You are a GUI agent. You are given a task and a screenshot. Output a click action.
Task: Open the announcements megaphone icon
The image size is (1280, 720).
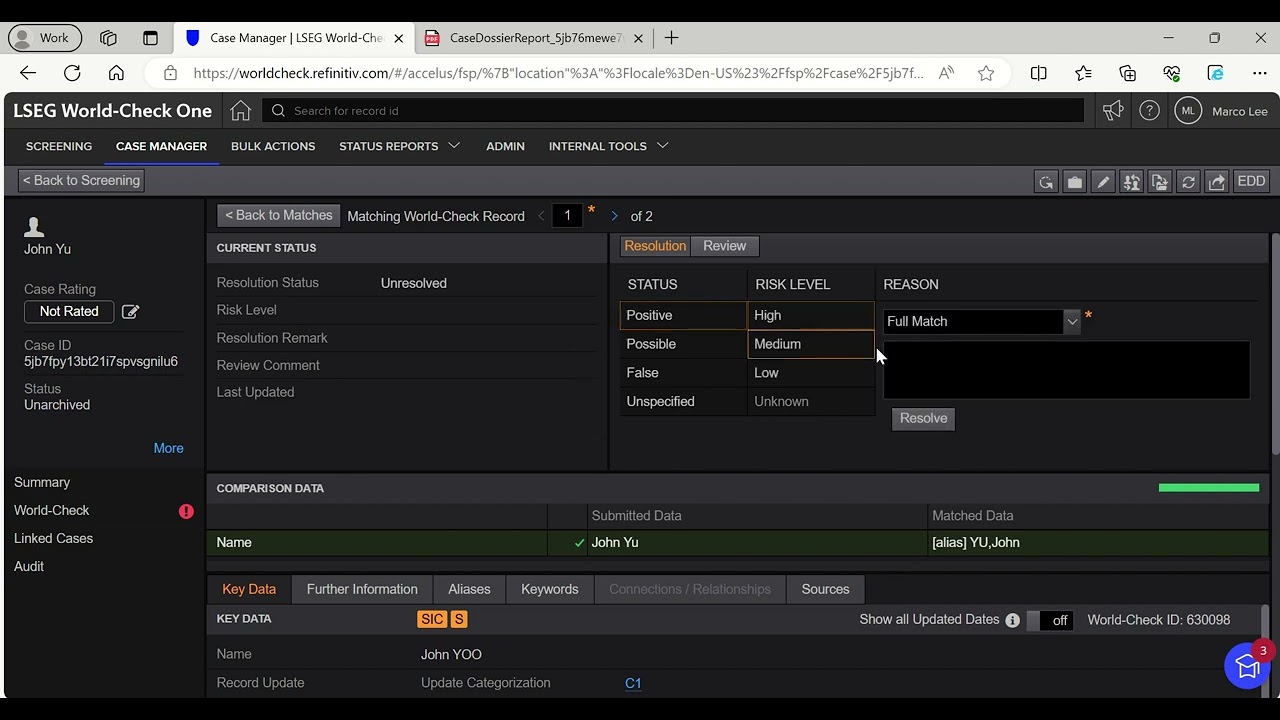[1113, 111]
